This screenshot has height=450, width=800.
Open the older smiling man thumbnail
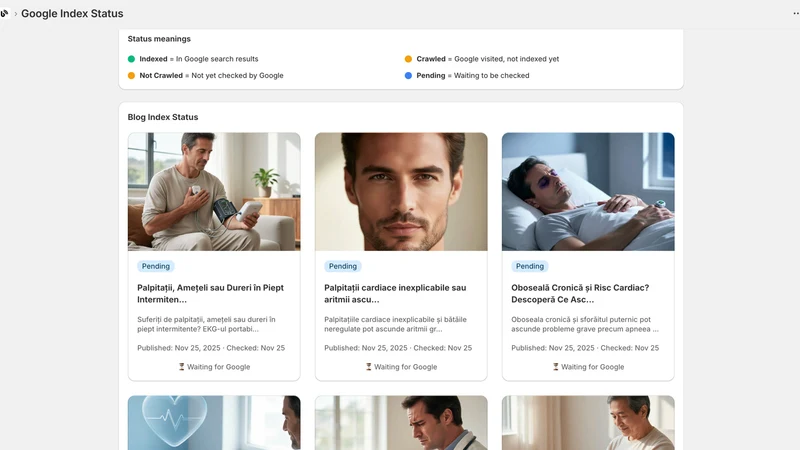coord(588,423)
